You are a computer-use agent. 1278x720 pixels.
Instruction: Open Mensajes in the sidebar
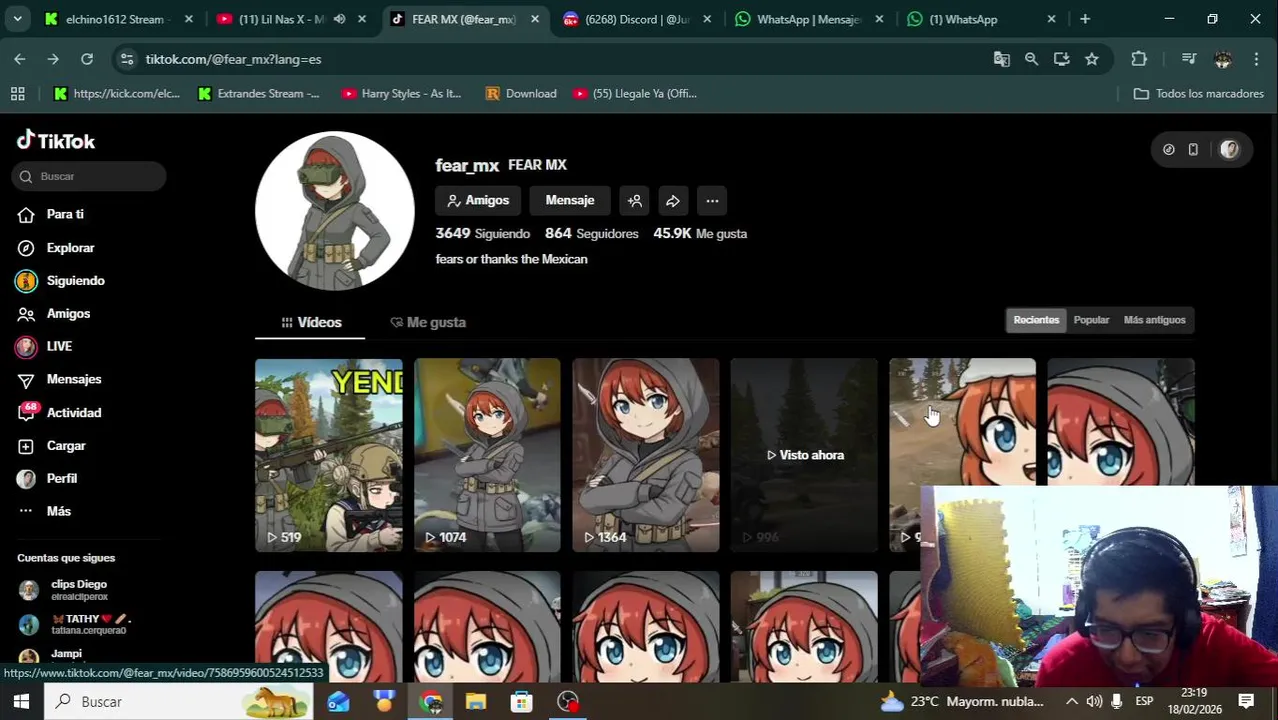(59, 379)
